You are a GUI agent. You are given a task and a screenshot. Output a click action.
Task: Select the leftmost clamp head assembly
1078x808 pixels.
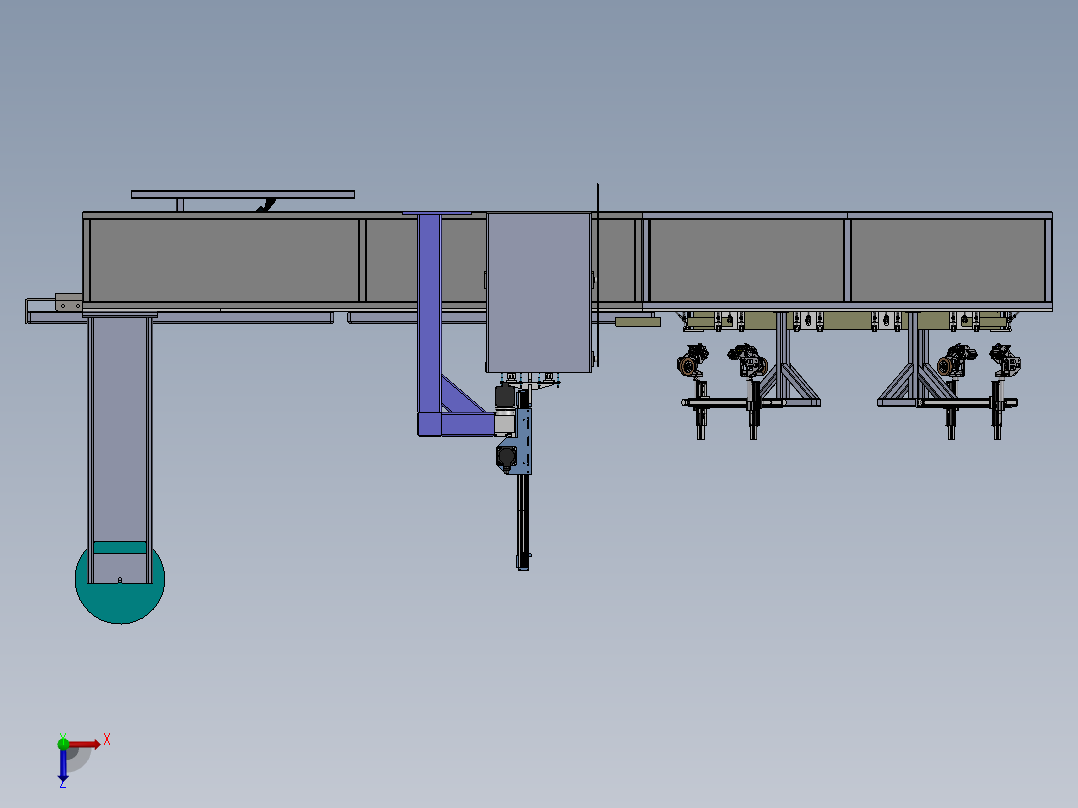pyautogui.click(x=692, y=361)
